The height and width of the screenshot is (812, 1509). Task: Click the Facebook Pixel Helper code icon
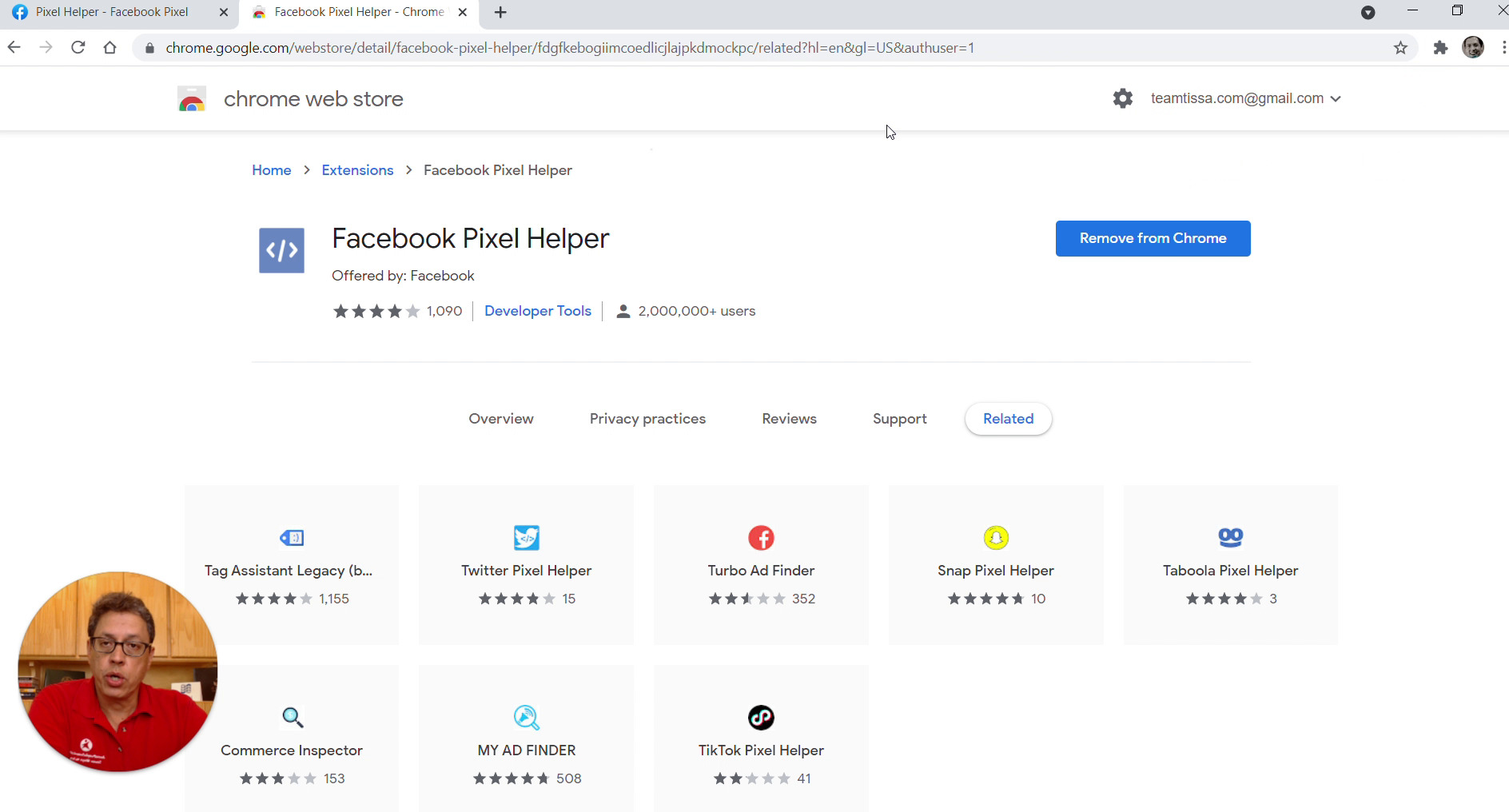click(281, 250)
